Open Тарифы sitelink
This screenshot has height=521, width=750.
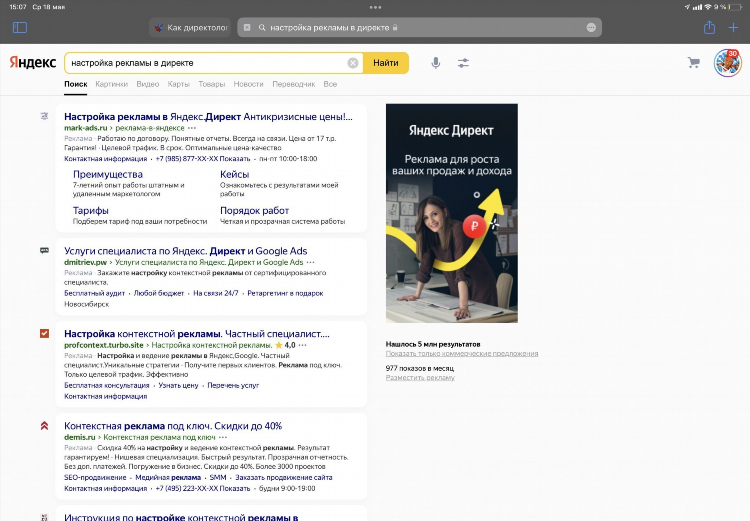(x=90, y=211)
